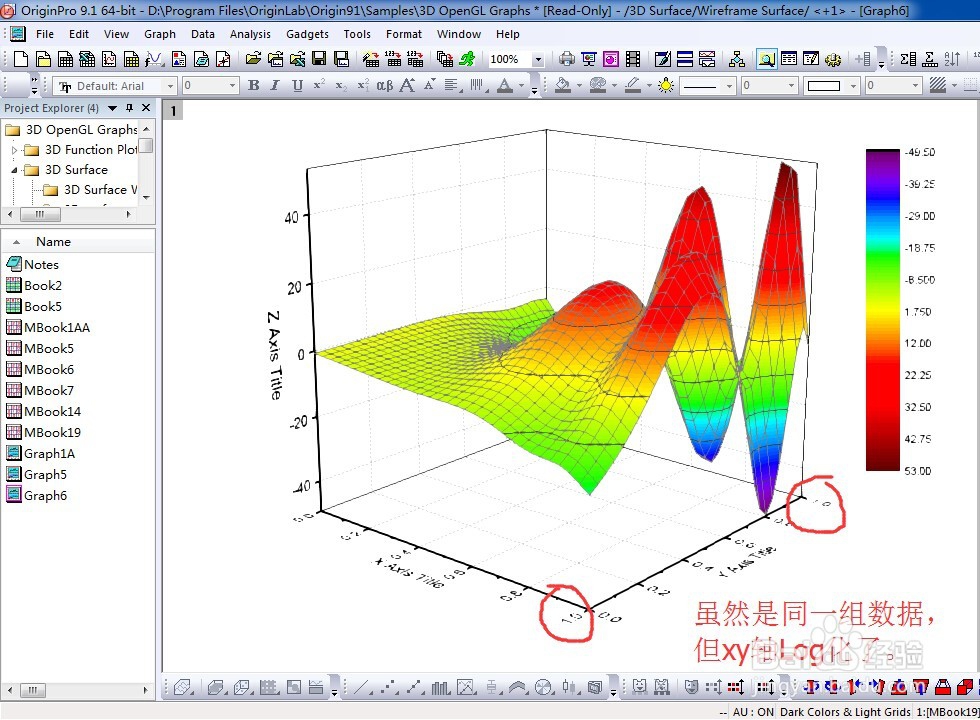Click the color scale legend bar

pyautogui.click(x=882, y=310)
